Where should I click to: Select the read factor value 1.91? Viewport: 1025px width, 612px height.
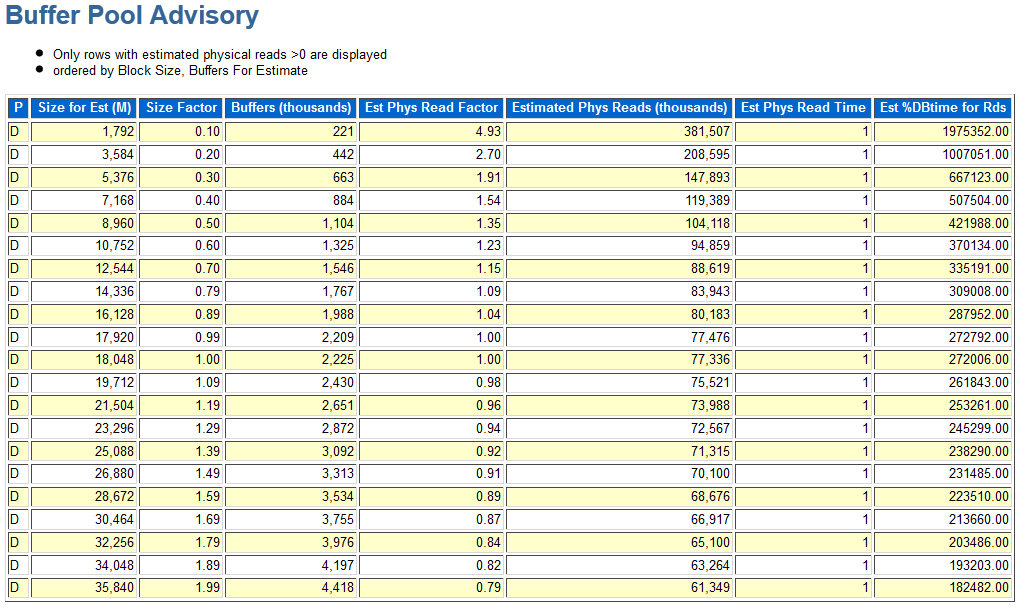(x=431, y=177)
